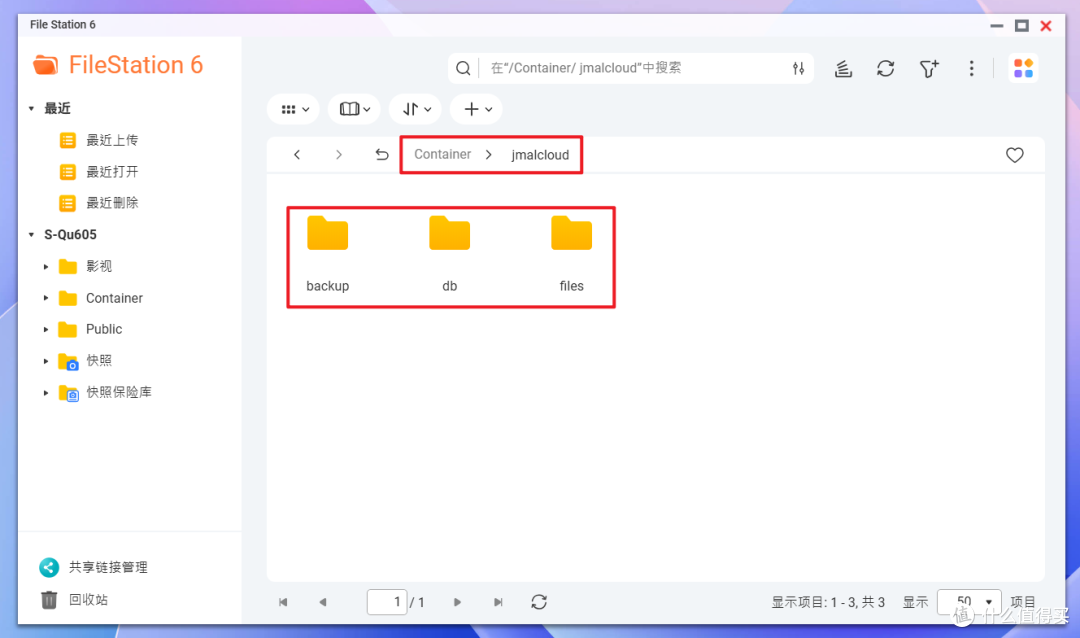The image size is (1080, 638).
Task: Open the background tasks stack icon
Action: tap(843, 68)
